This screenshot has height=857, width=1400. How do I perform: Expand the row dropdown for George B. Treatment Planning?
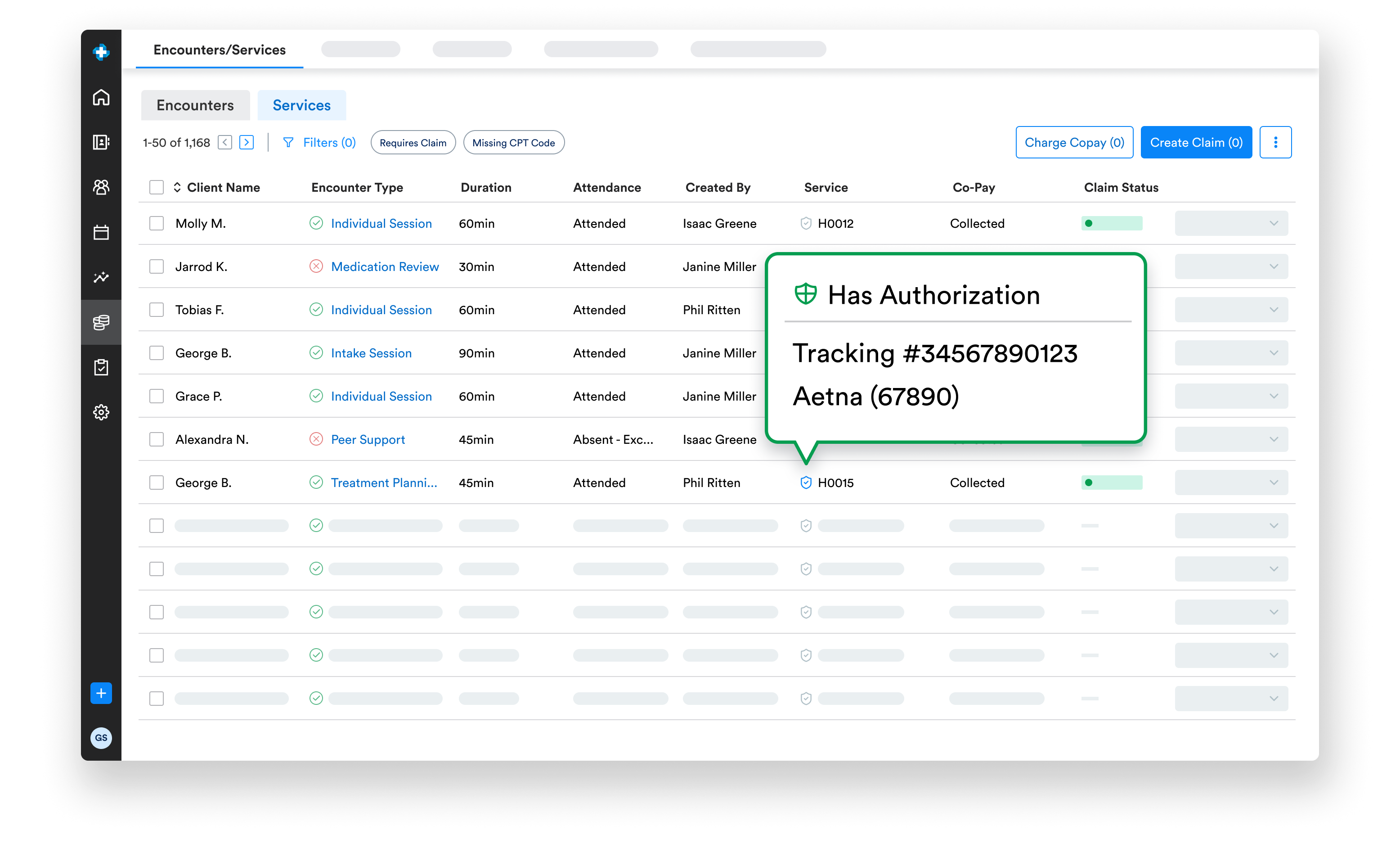[x=1231, y=483]
